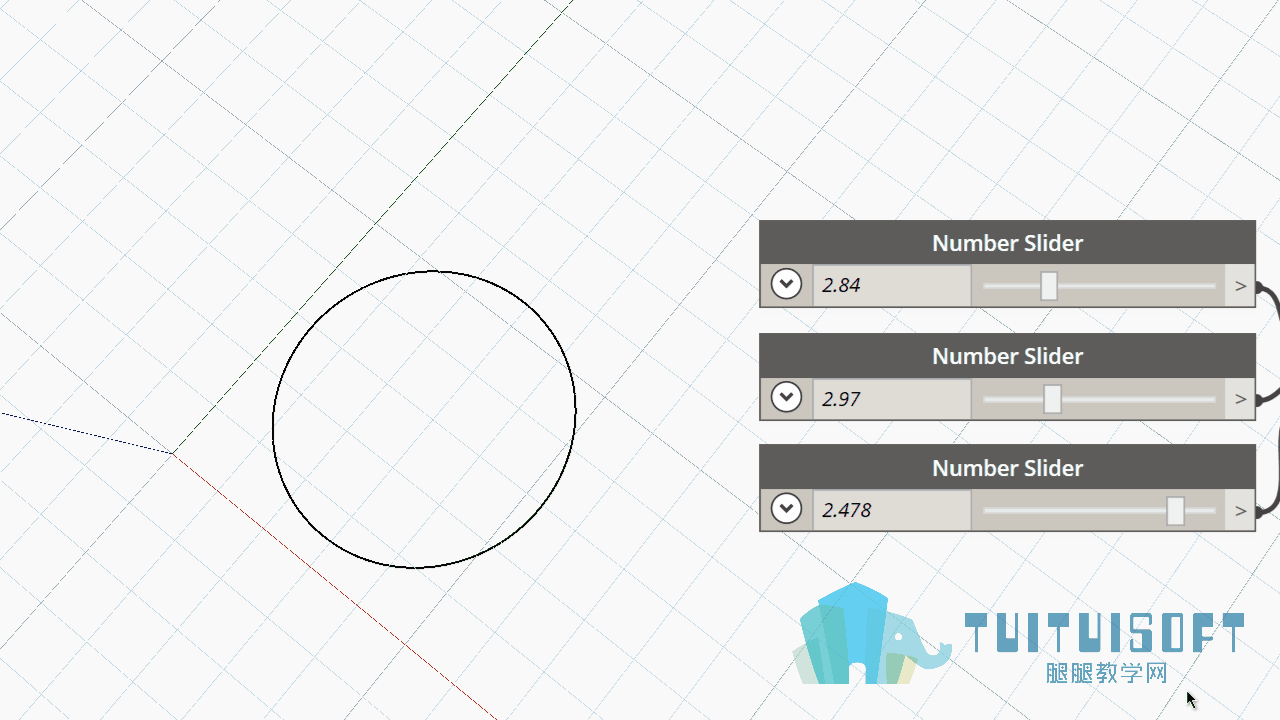This screenshot has height=720, width=1280.
Task: Click the slider handle of the 2.478 slider
Action: pyautogui.click(x=1176, y=511)
